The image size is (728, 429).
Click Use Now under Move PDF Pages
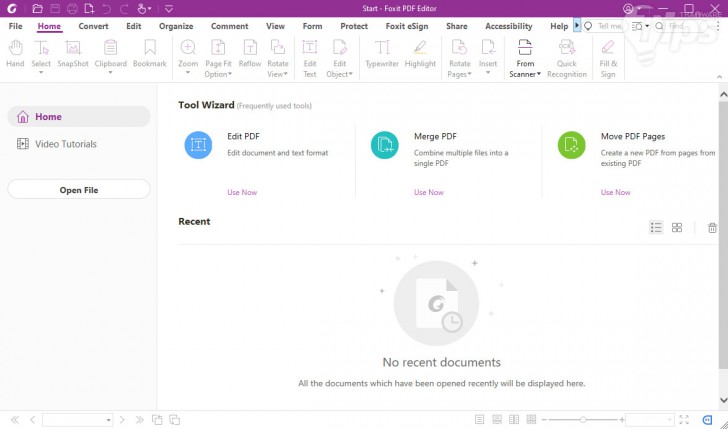616,192
